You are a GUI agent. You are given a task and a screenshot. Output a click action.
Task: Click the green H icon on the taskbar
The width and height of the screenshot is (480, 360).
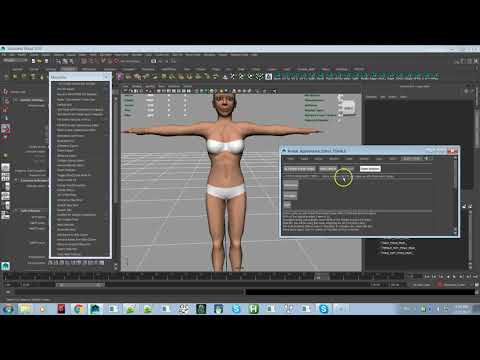click(253, 309)
